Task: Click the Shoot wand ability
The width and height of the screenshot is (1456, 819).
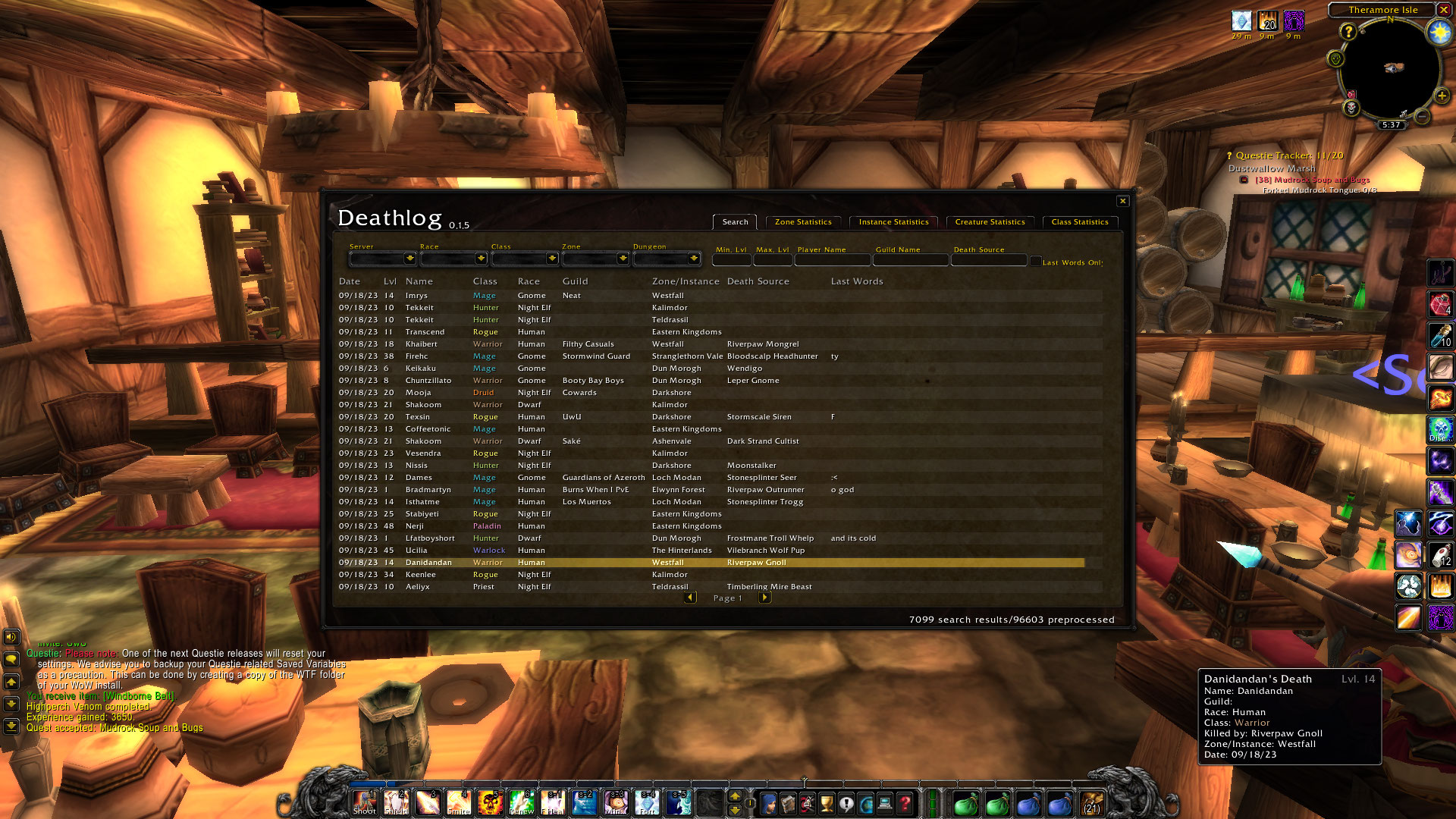Action: [x=364, y=802]
